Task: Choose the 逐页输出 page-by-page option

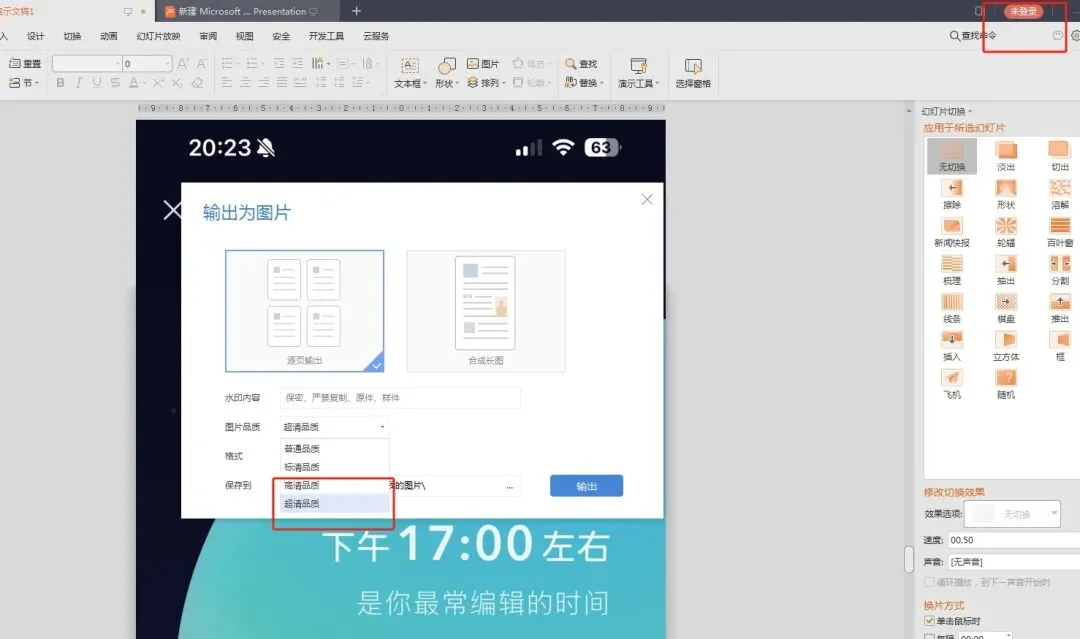Action: [x=304, y=311]
